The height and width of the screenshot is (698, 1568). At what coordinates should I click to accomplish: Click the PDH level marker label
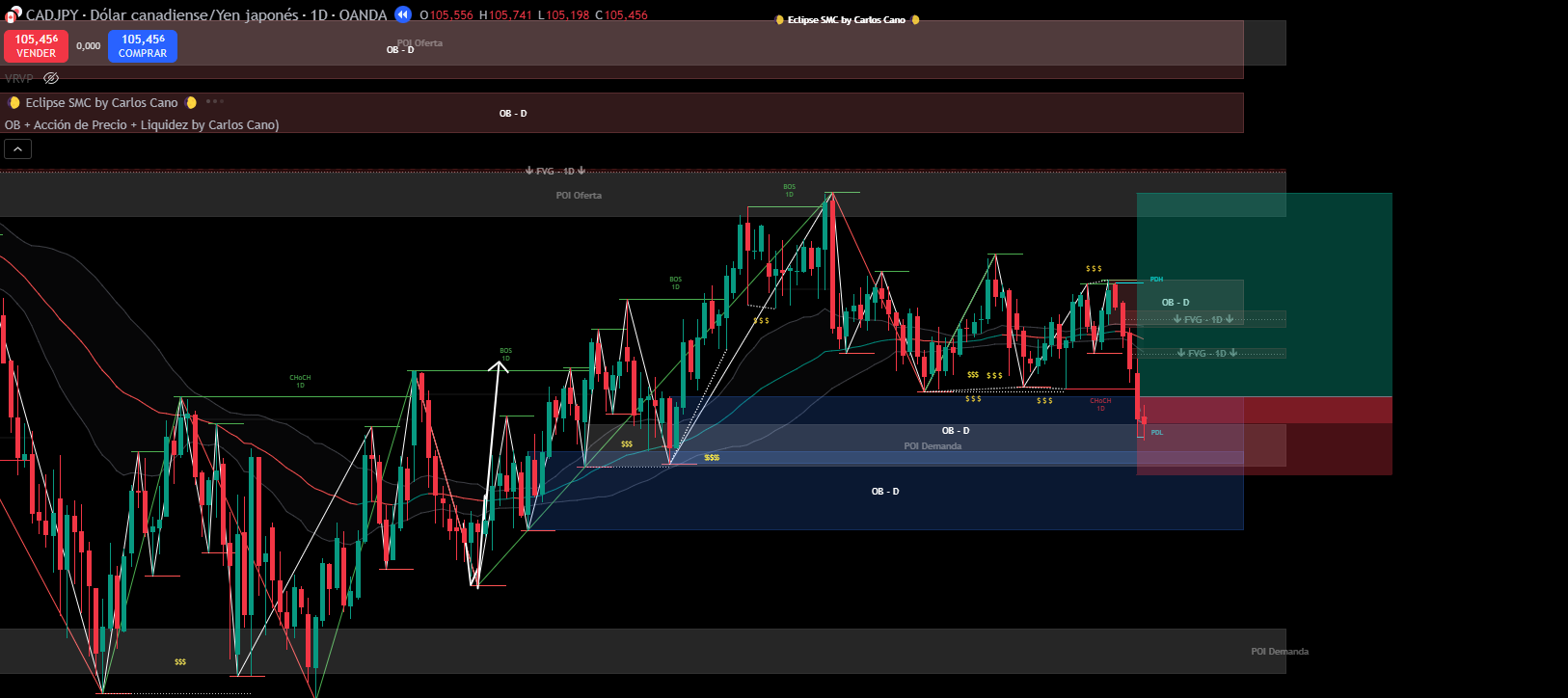point(1156,280)
